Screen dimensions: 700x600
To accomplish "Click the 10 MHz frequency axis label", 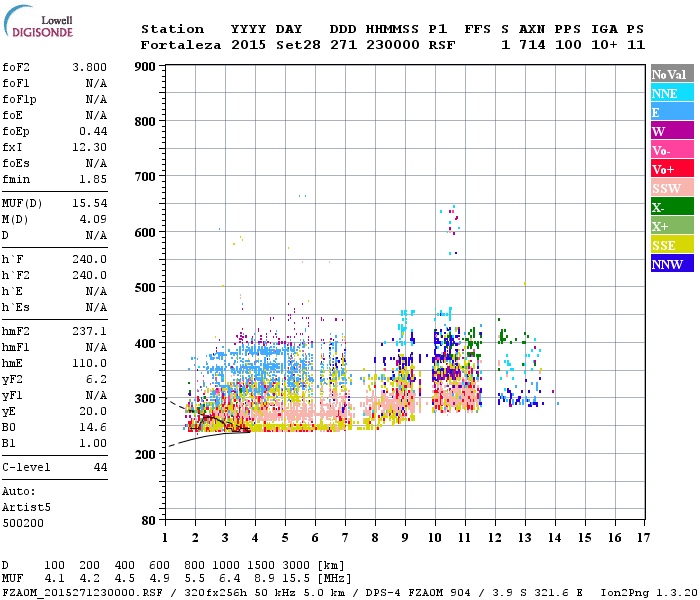I will click(x=435, y=538).
